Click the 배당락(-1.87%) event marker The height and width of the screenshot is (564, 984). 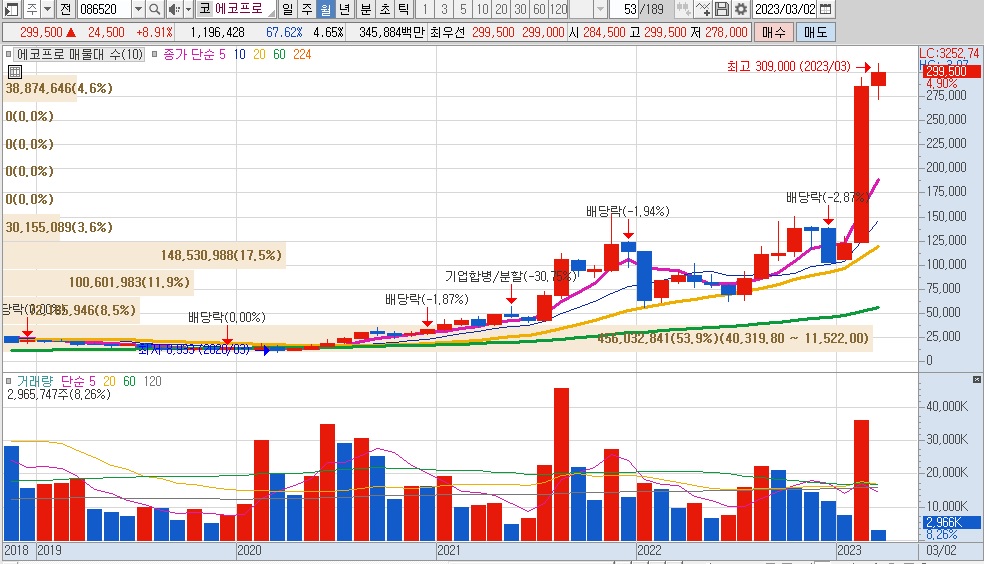[x=427, y=299]
